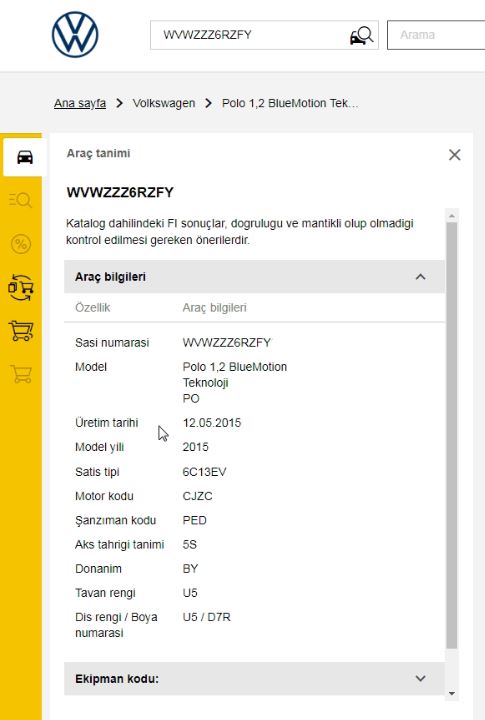Click the vehicle search magnifier icon
Screen dimensions: 485x720
coord(362,35)
